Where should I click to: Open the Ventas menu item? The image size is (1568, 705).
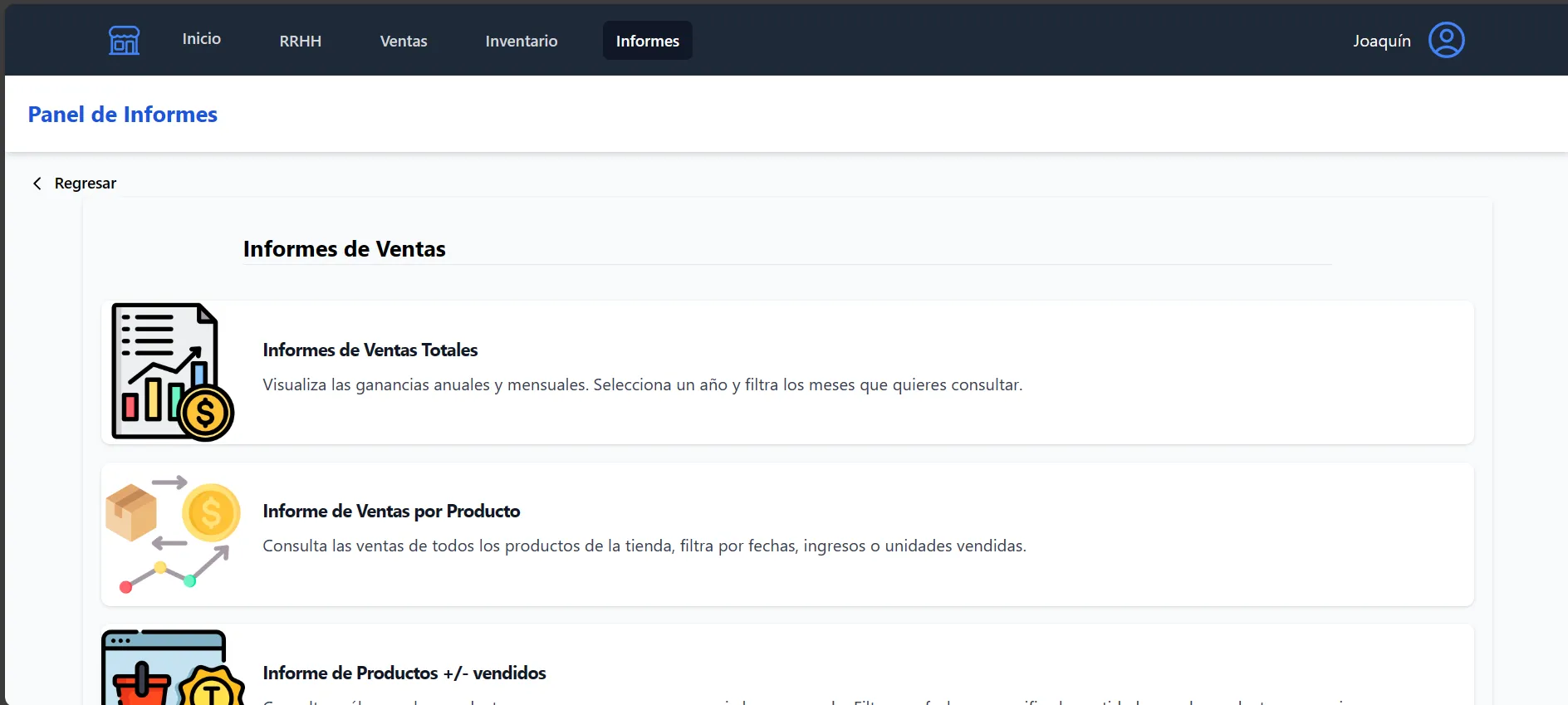click(x=404, y=41)
